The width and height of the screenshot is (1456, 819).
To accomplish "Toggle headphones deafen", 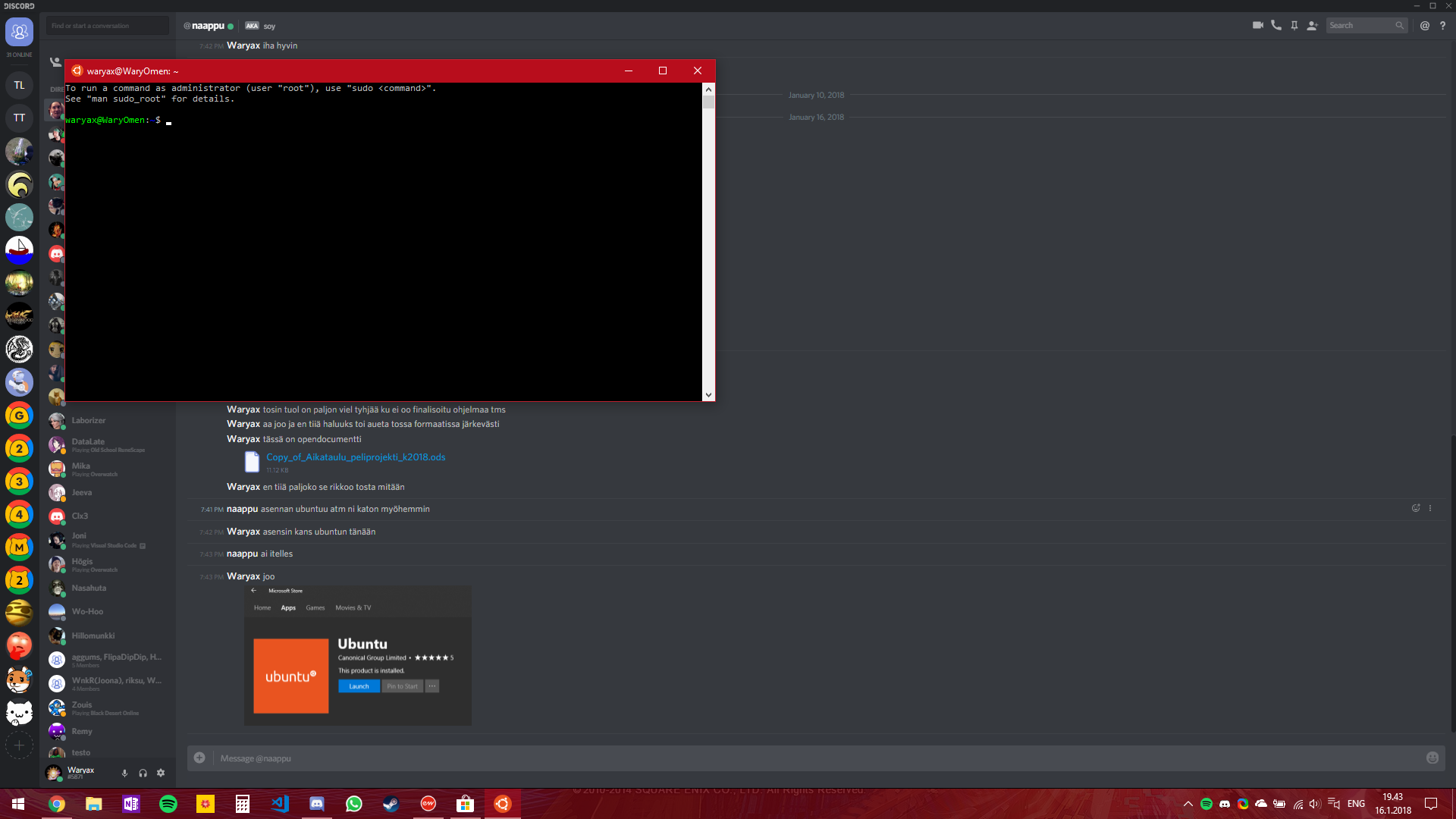I will pyautogui.click(x=143, y=773).
